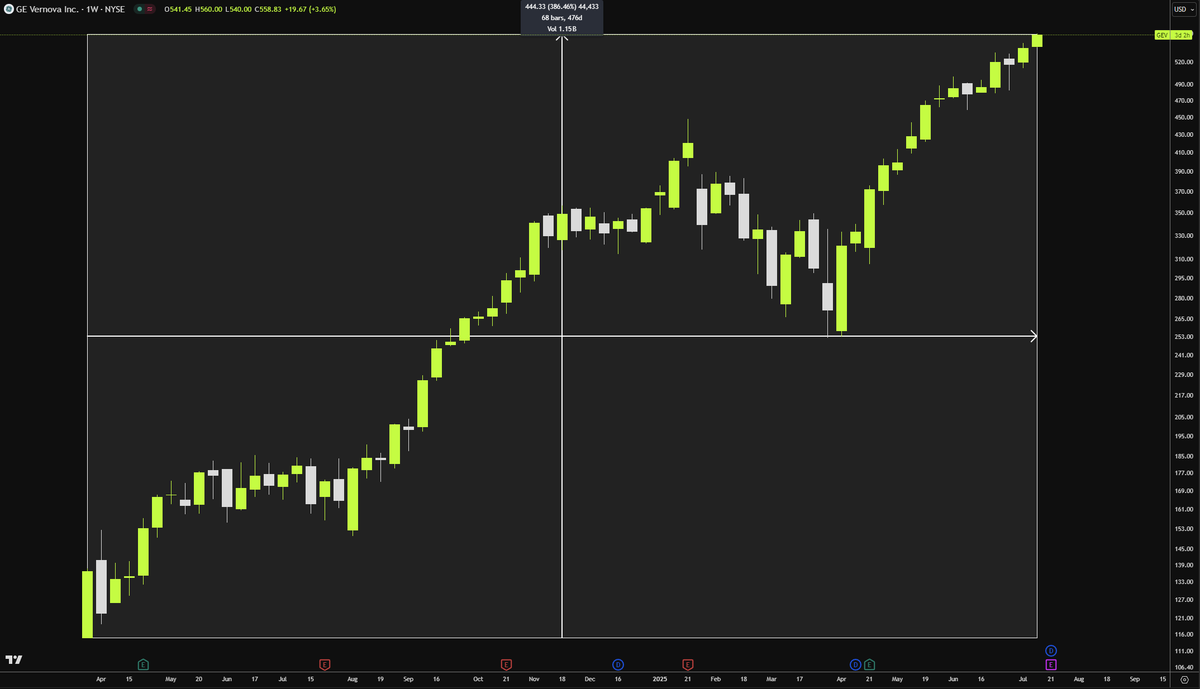This screenshot has height=689, width=1200.
Task: Click the 106.40 price scale label
Action: [x=1184, y=667]
